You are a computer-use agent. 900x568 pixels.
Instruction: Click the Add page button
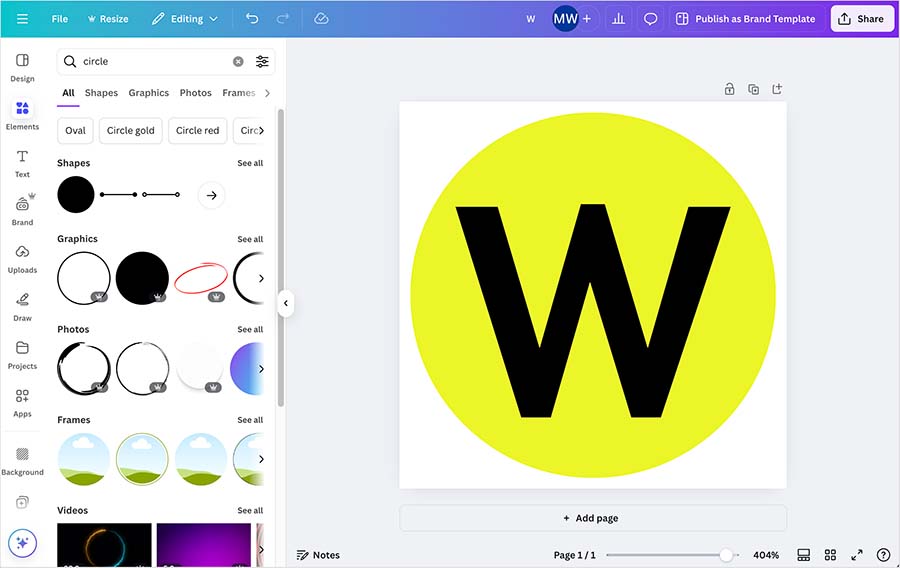(x=593, y=518)
